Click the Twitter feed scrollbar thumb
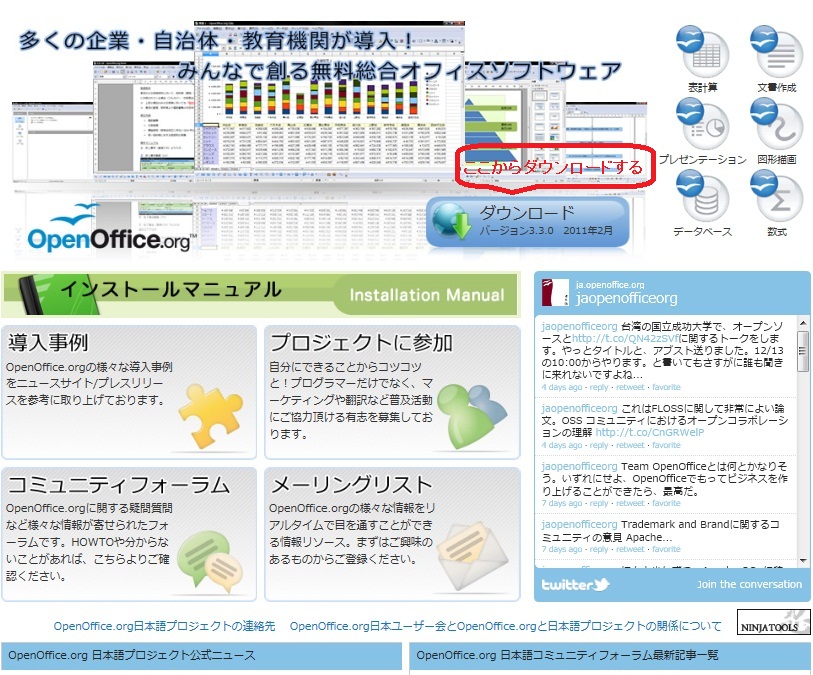This screenshot has height=675, width=813. pos(803,351)
